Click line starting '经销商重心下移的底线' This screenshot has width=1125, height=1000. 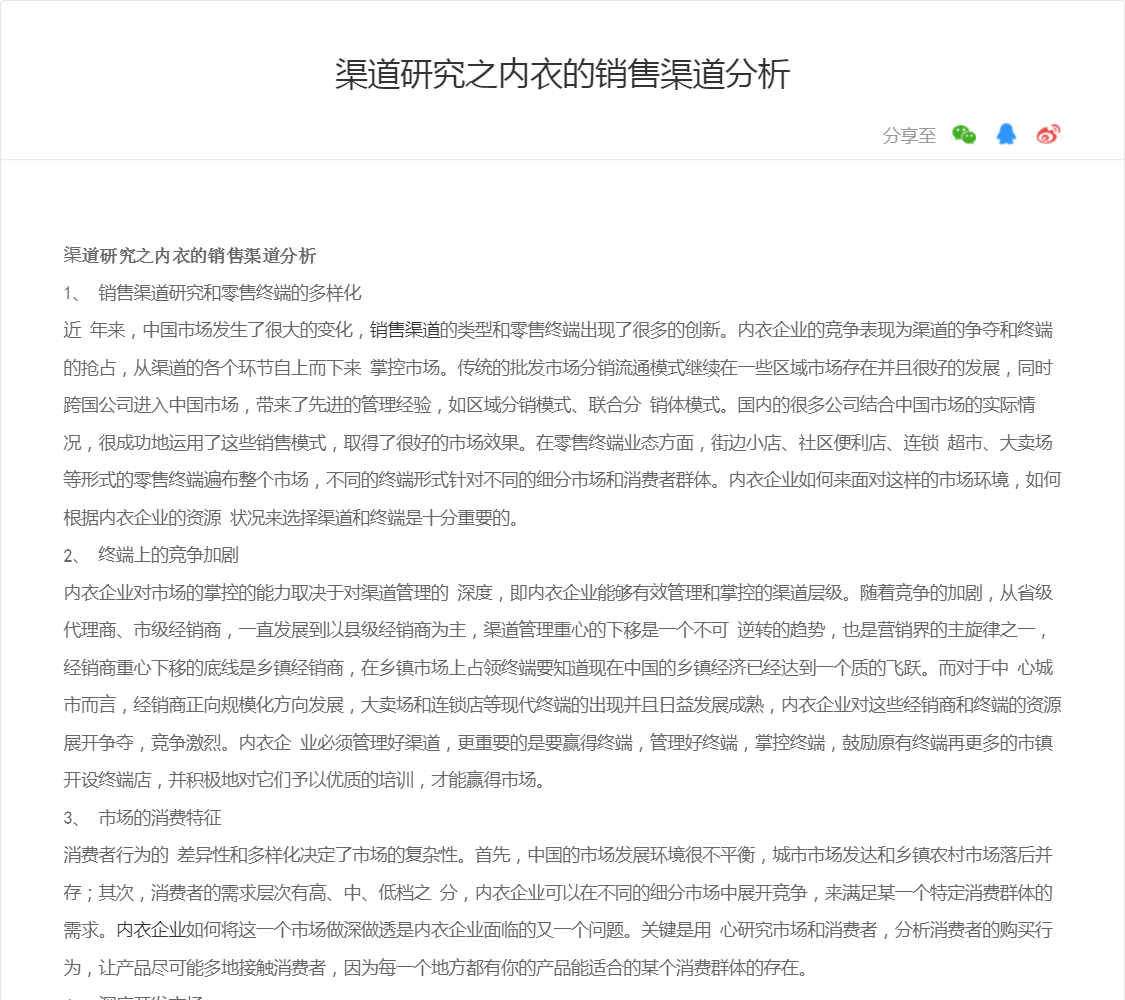(x=558, y=668)
